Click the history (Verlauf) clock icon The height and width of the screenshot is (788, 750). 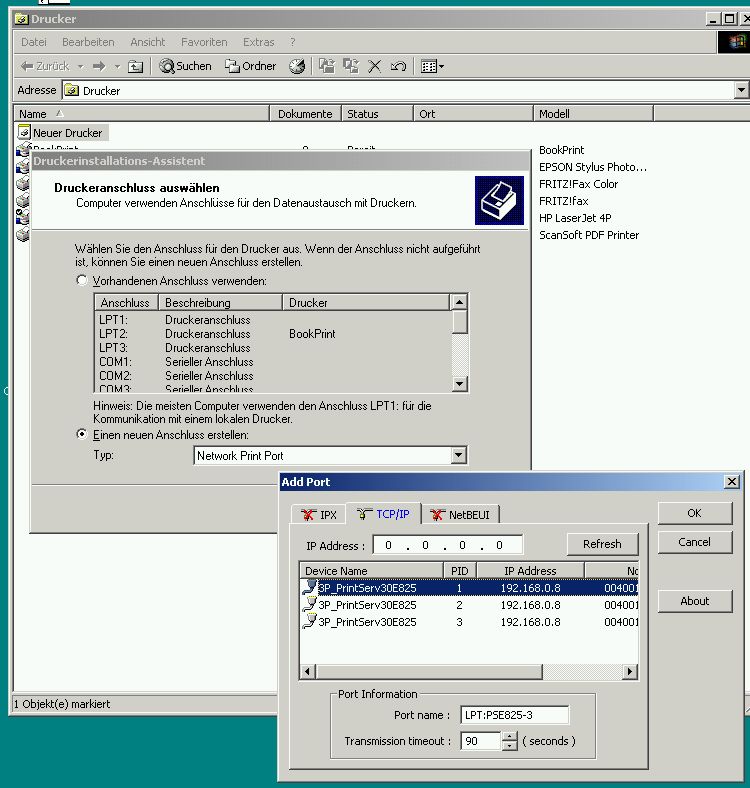coord(297,66)
